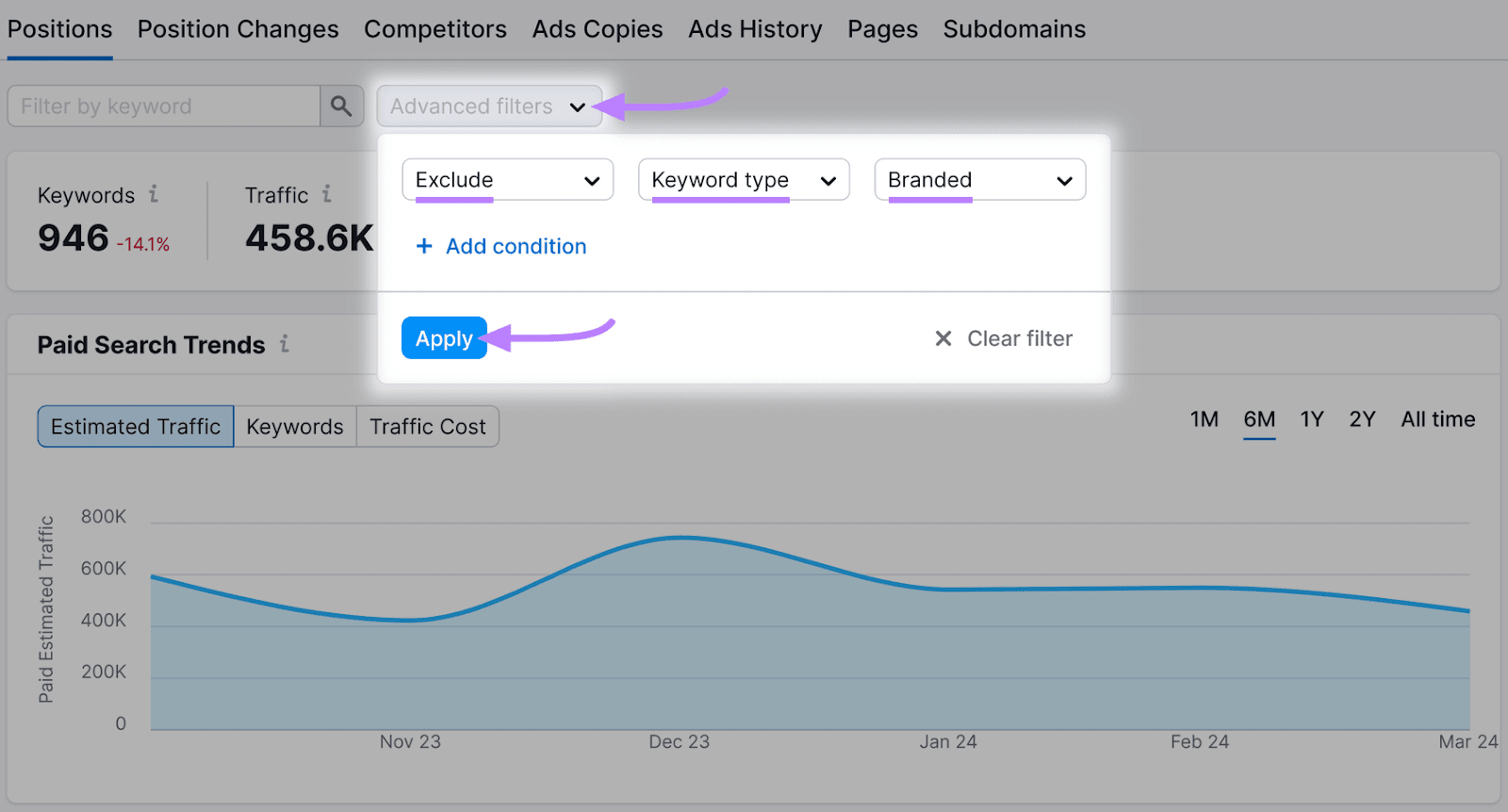This screenshot has height=812, width=1508.
Task: Show the All time range
Action: point(1437,419)
